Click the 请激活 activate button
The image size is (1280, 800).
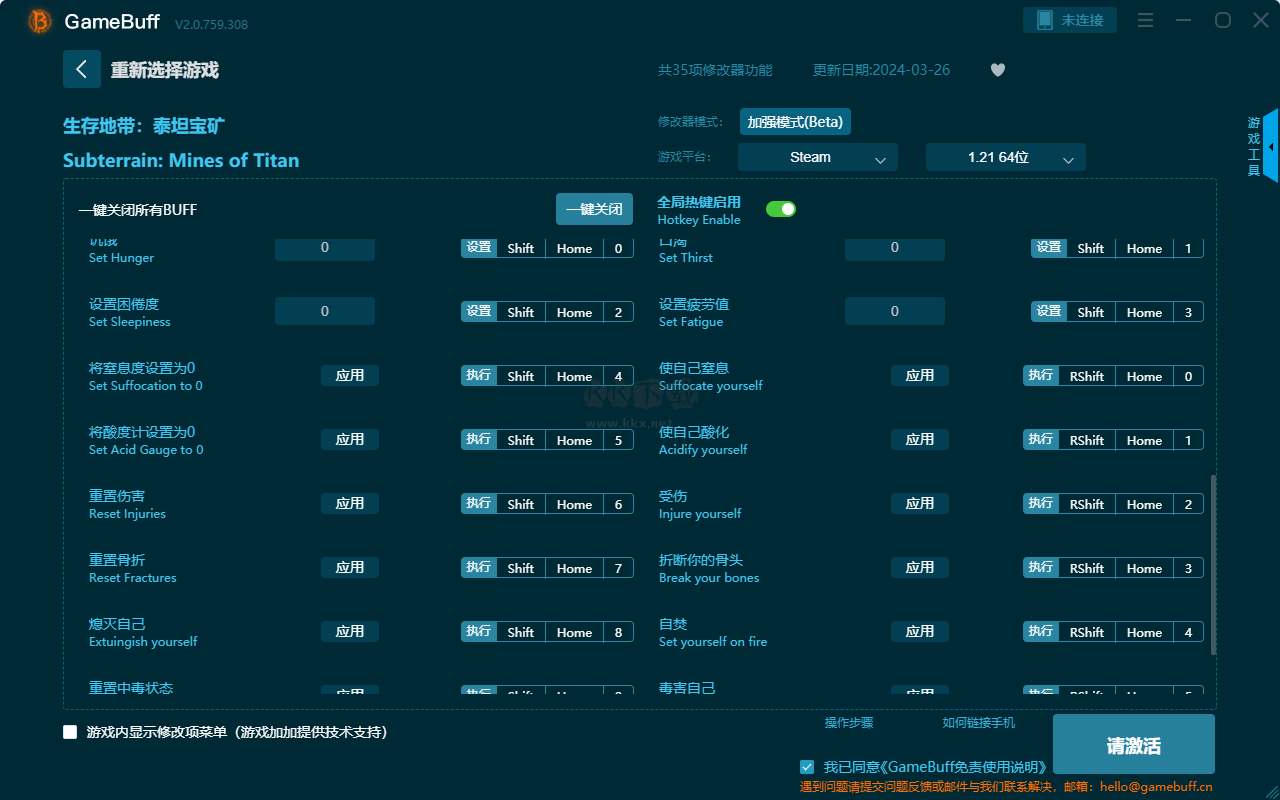coord(1134,744)
